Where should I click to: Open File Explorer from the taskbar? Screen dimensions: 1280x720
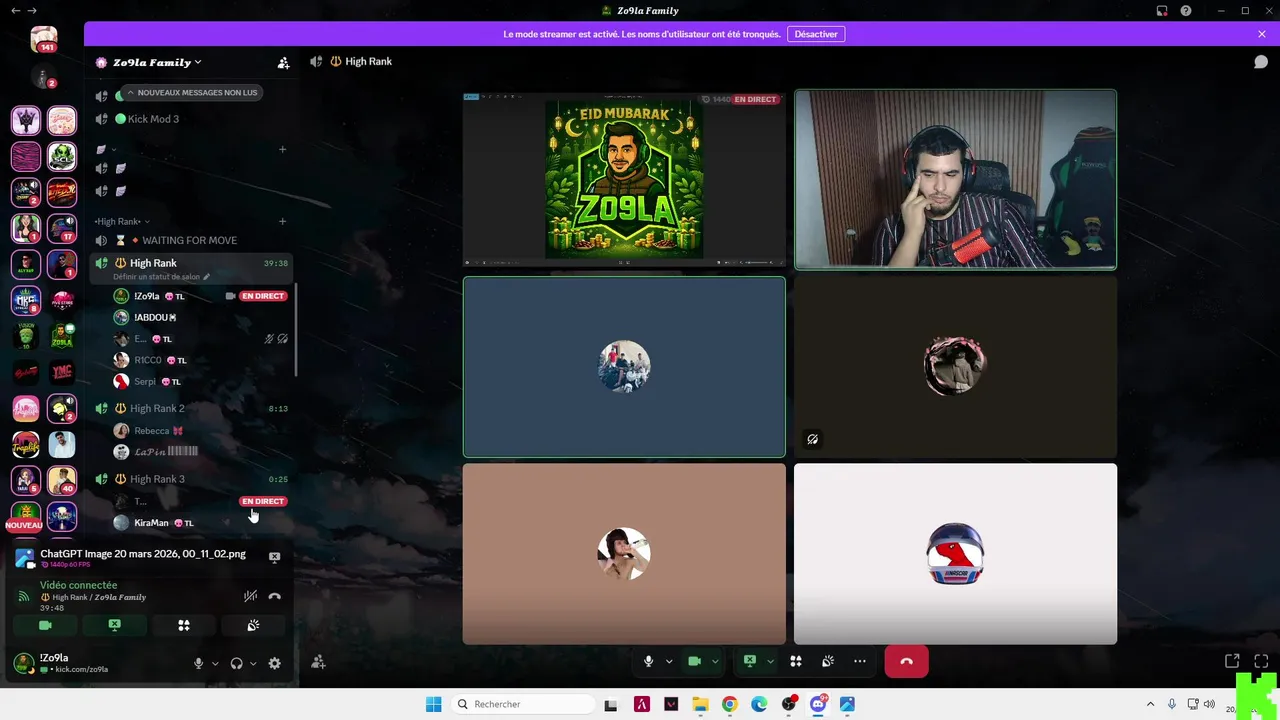pos(700,704)
